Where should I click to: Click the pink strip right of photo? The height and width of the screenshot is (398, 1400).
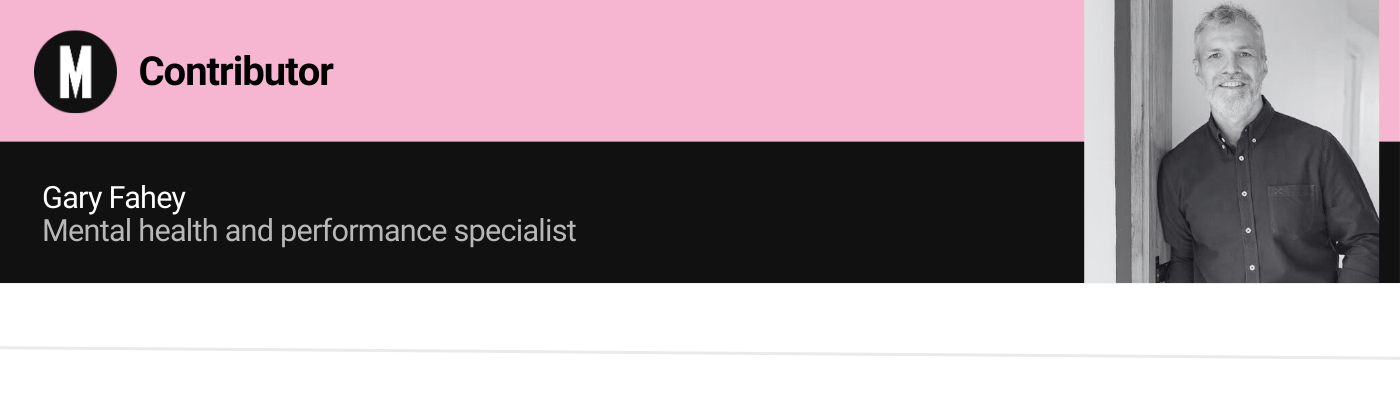(x=1389, y=70)
